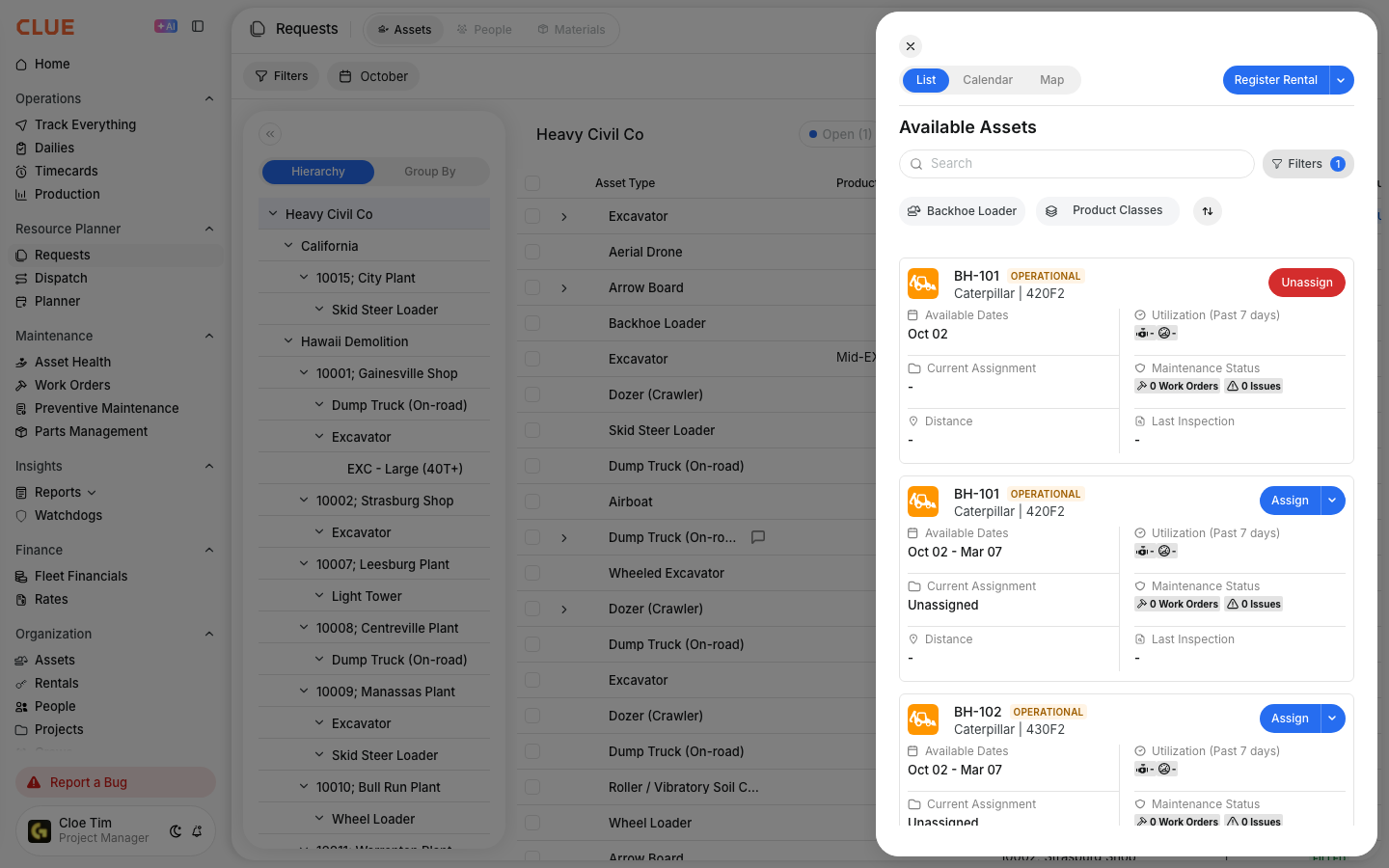This screenshot has height=868, width=1389.
Task: Click the sort order icon button
Action: 1208,211
